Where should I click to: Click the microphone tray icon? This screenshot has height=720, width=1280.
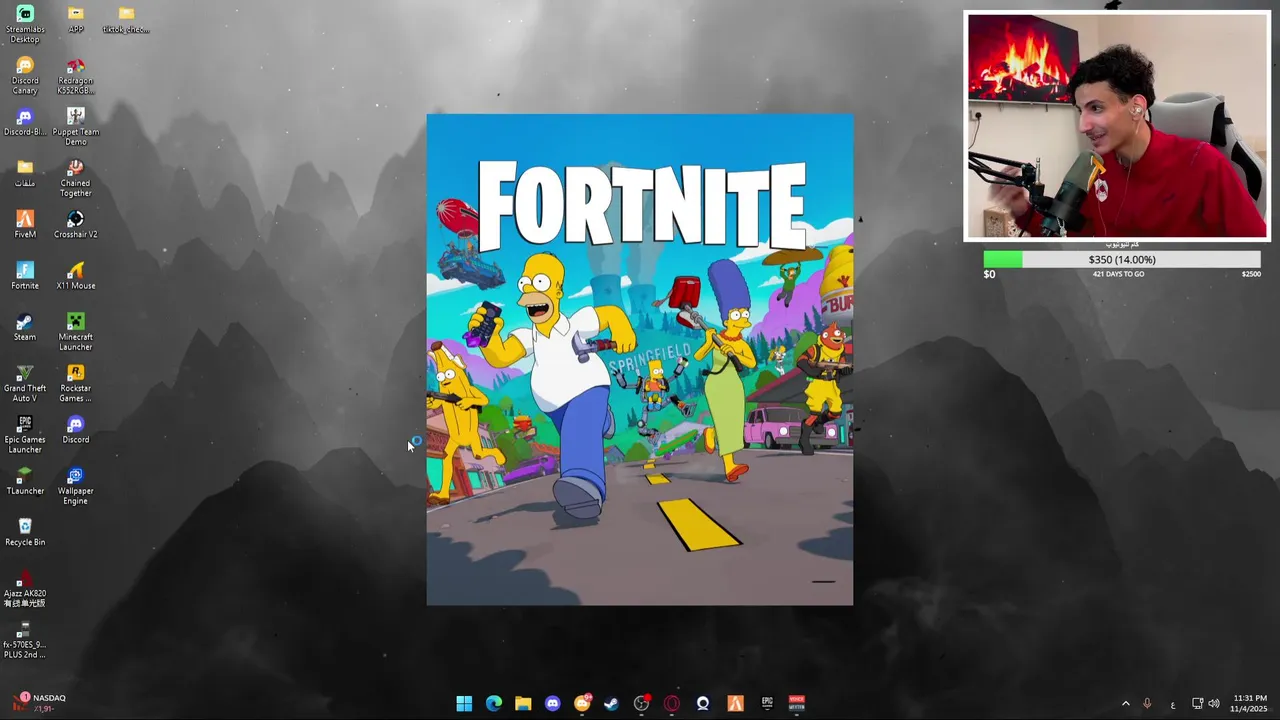coord(1147,703)
